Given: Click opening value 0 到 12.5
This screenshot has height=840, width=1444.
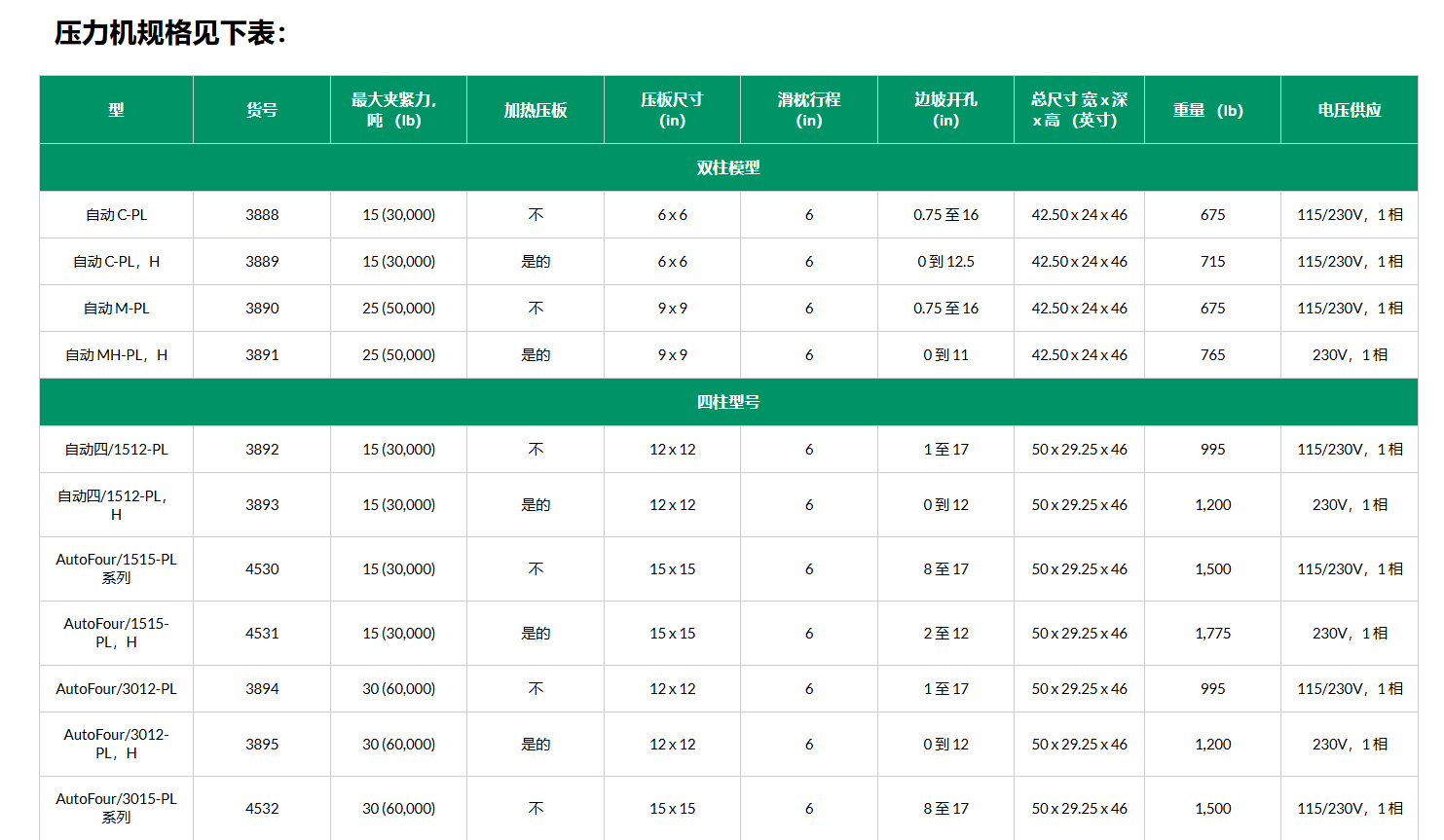Looking at the screenshot, I should [x=945, y=262].
